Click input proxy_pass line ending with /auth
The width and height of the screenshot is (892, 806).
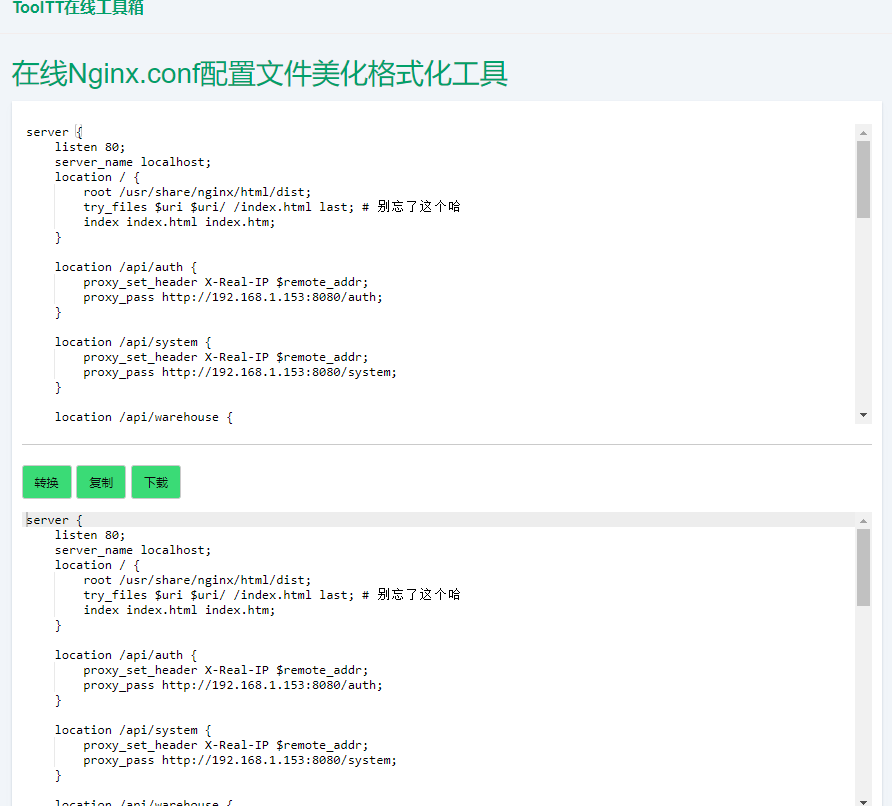[x=232, y=297]
